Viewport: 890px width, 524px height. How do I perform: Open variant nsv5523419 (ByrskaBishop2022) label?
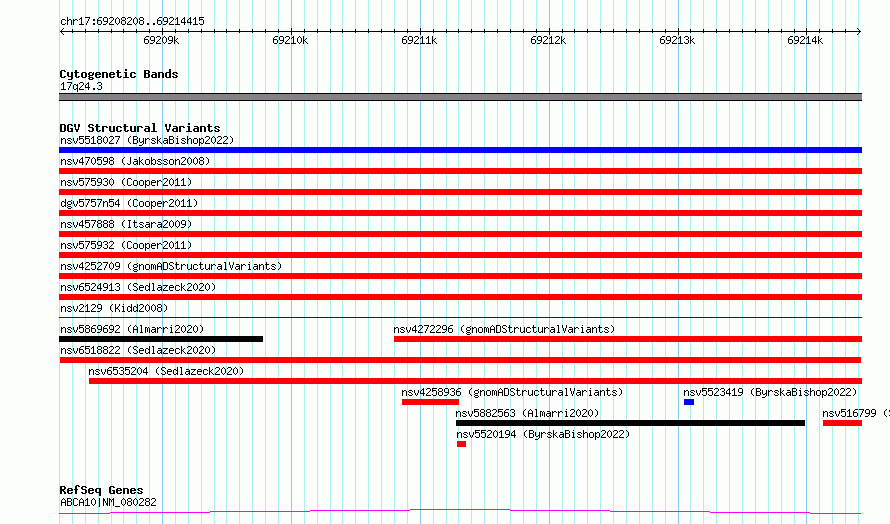pyautogui.click(x=770, y=392)
